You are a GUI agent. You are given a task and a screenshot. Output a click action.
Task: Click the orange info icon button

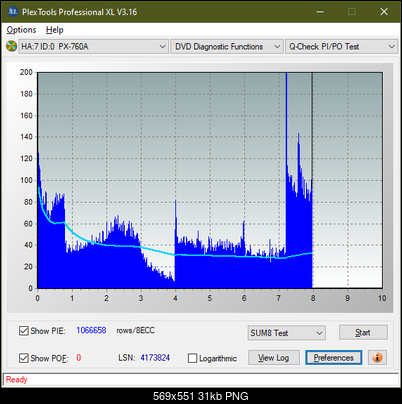pos(377,358)
